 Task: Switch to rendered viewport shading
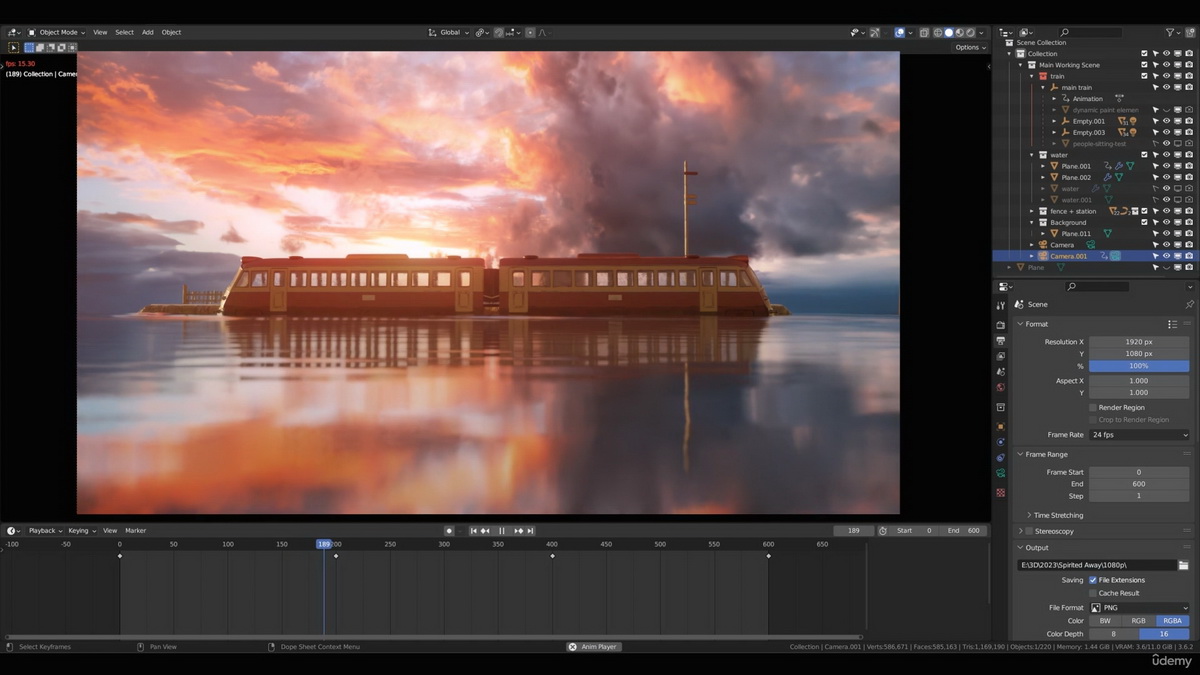click(969, 32)
